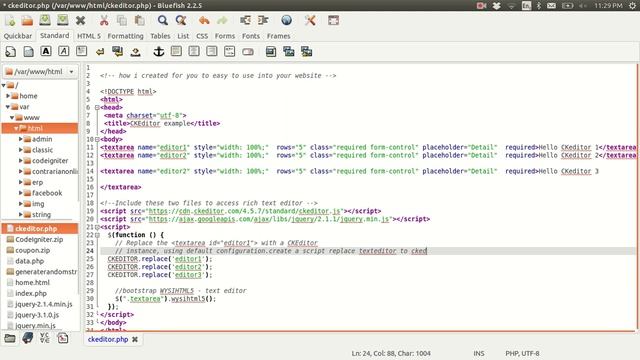This screenshot has width=640, height=360.
Task: Click the Save As toolbar icon
Action: pyautogui.click(x=62, y=20)
